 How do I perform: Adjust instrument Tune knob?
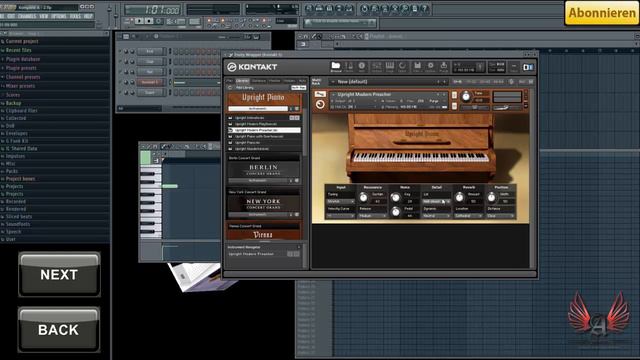[x=466, y=96]
